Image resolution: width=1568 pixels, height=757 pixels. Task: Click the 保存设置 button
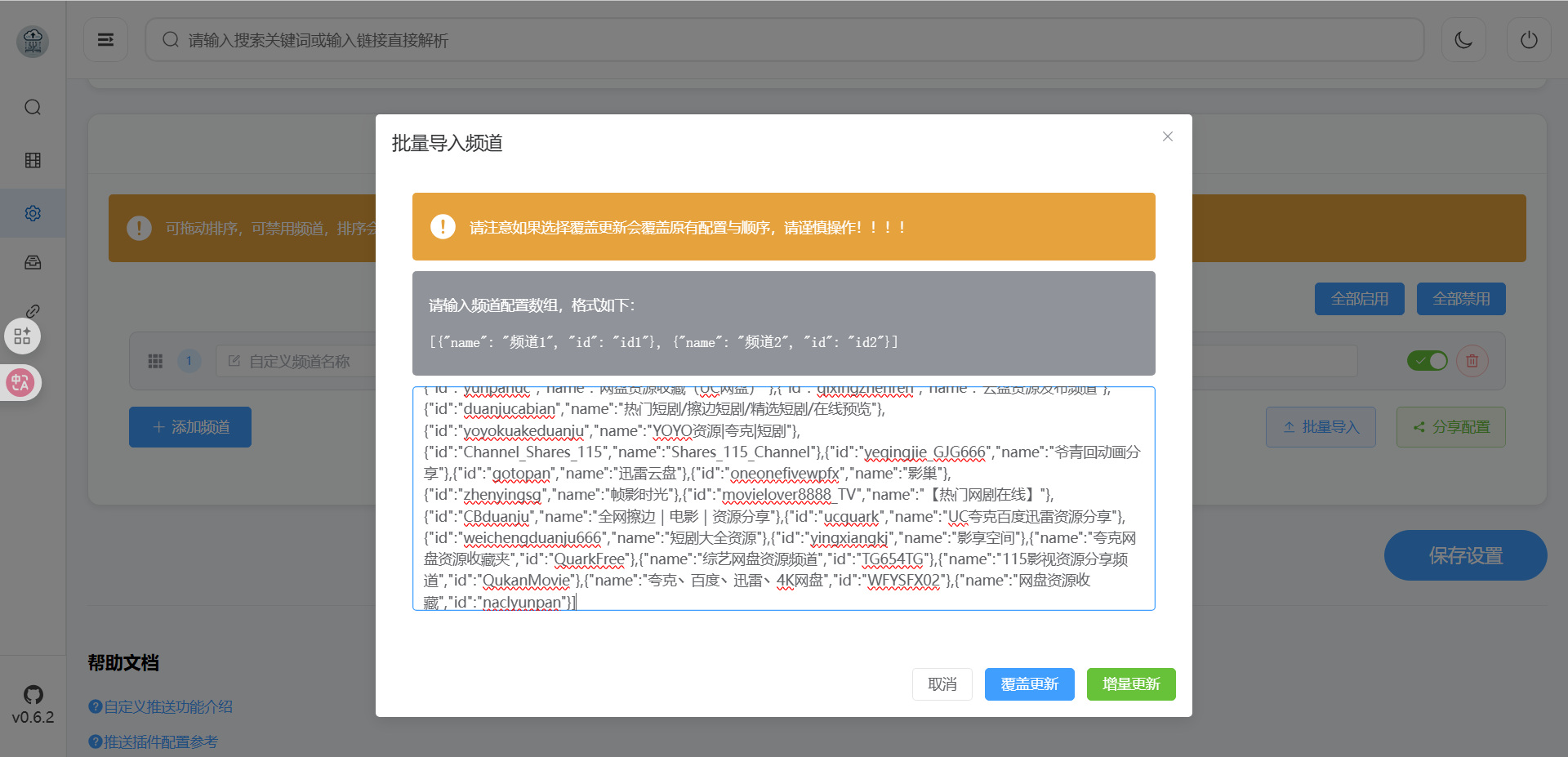tap(1465, 555)
